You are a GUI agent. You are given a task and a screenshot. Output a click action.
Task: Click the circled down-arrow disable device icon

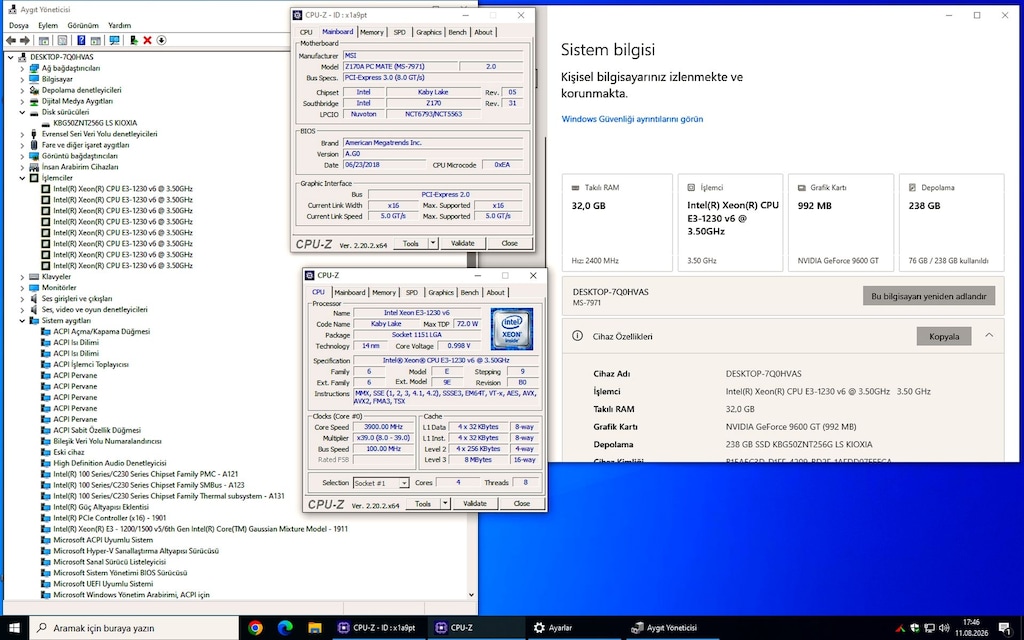click(x=161, y=40)
